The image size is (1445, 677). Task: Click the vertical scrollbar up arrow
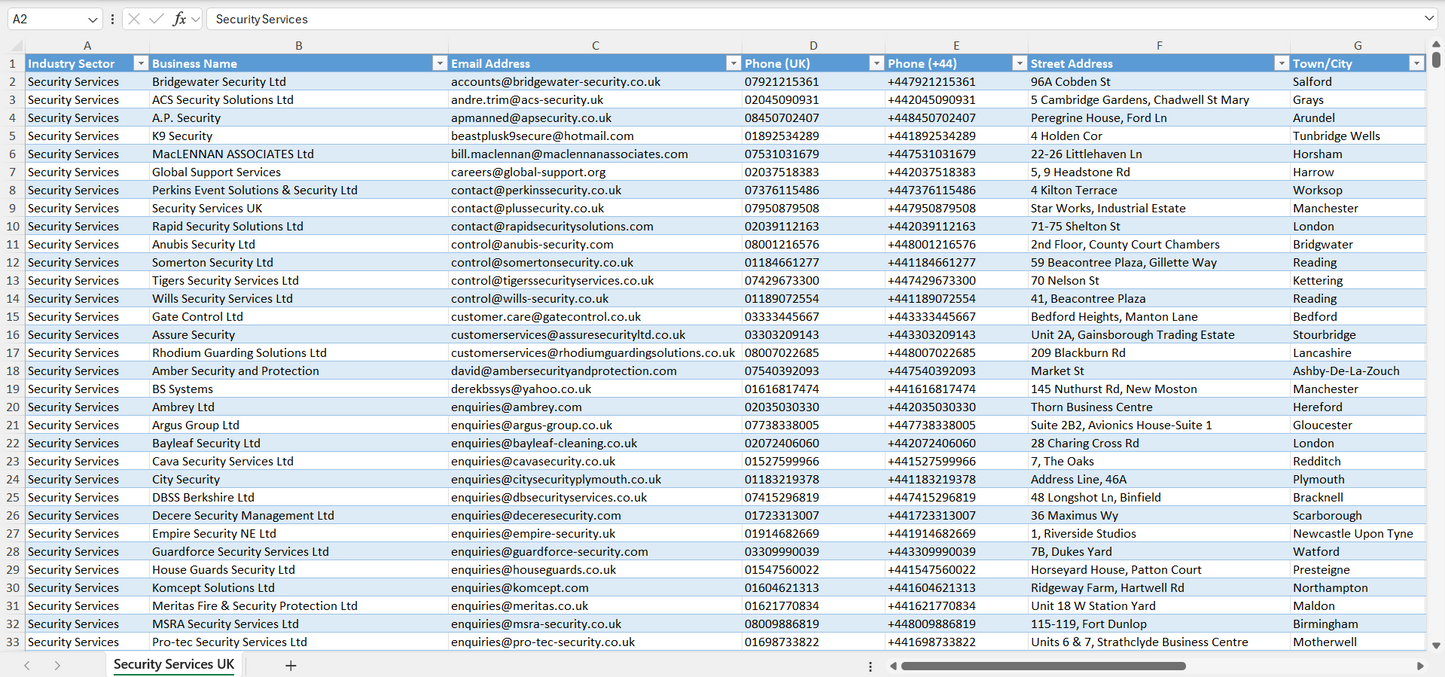[1437, 44]
